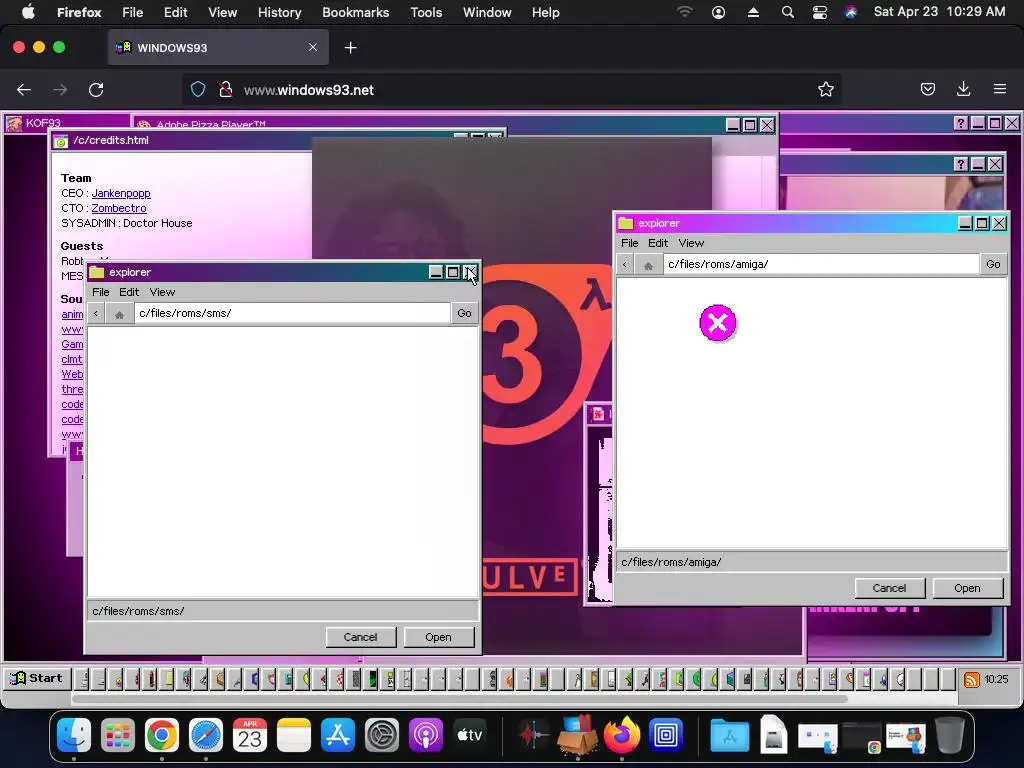Click the site security lock icon
1024x768 pixels.
pos(225,89)
